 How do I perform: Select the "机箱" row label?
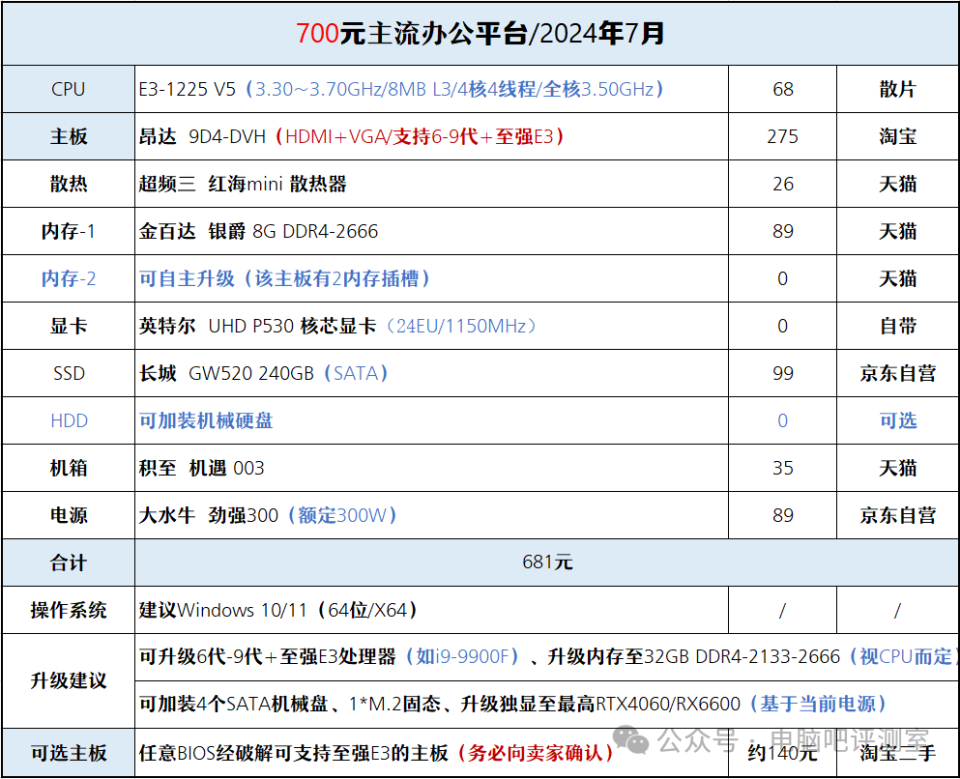click(68, 468)
